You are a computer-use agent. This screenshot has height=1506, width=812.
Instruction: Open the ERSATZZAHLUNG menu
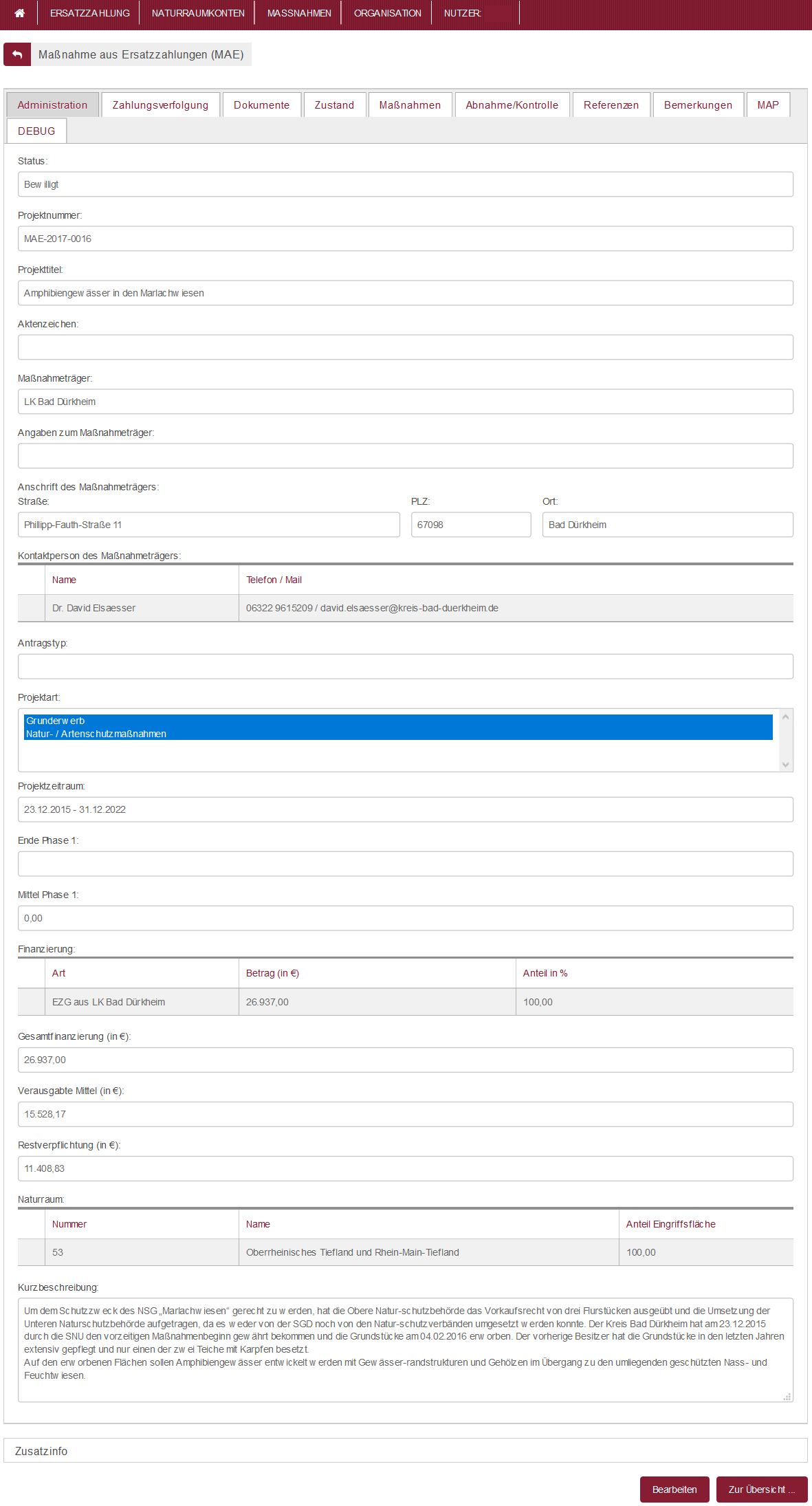click(x=89, y=13)
